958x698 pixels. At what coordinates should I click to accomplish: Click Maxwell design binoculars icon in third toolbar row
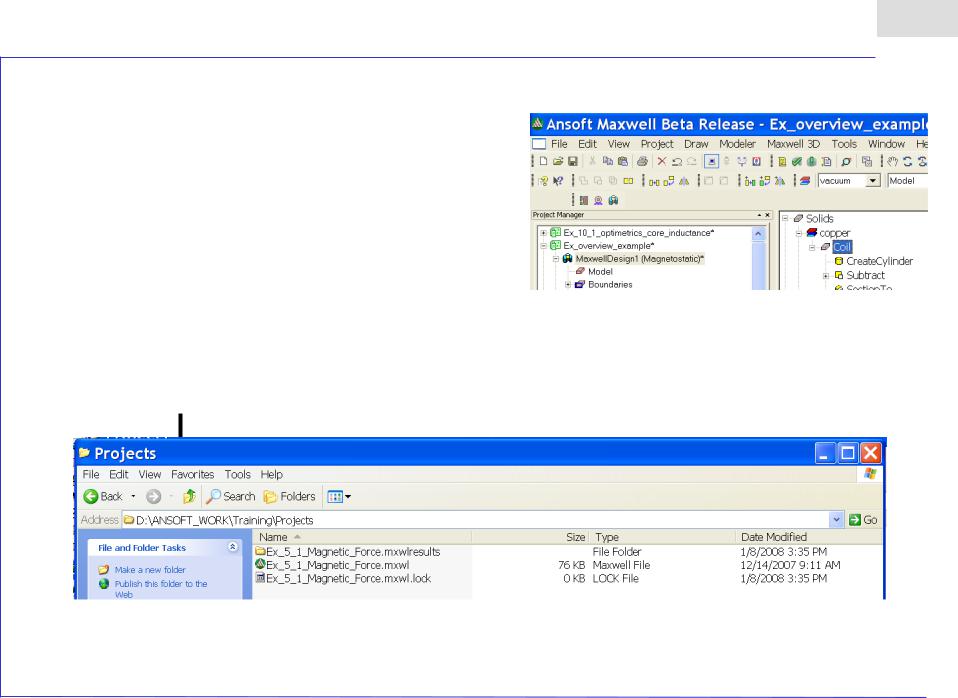pos(613,200)
